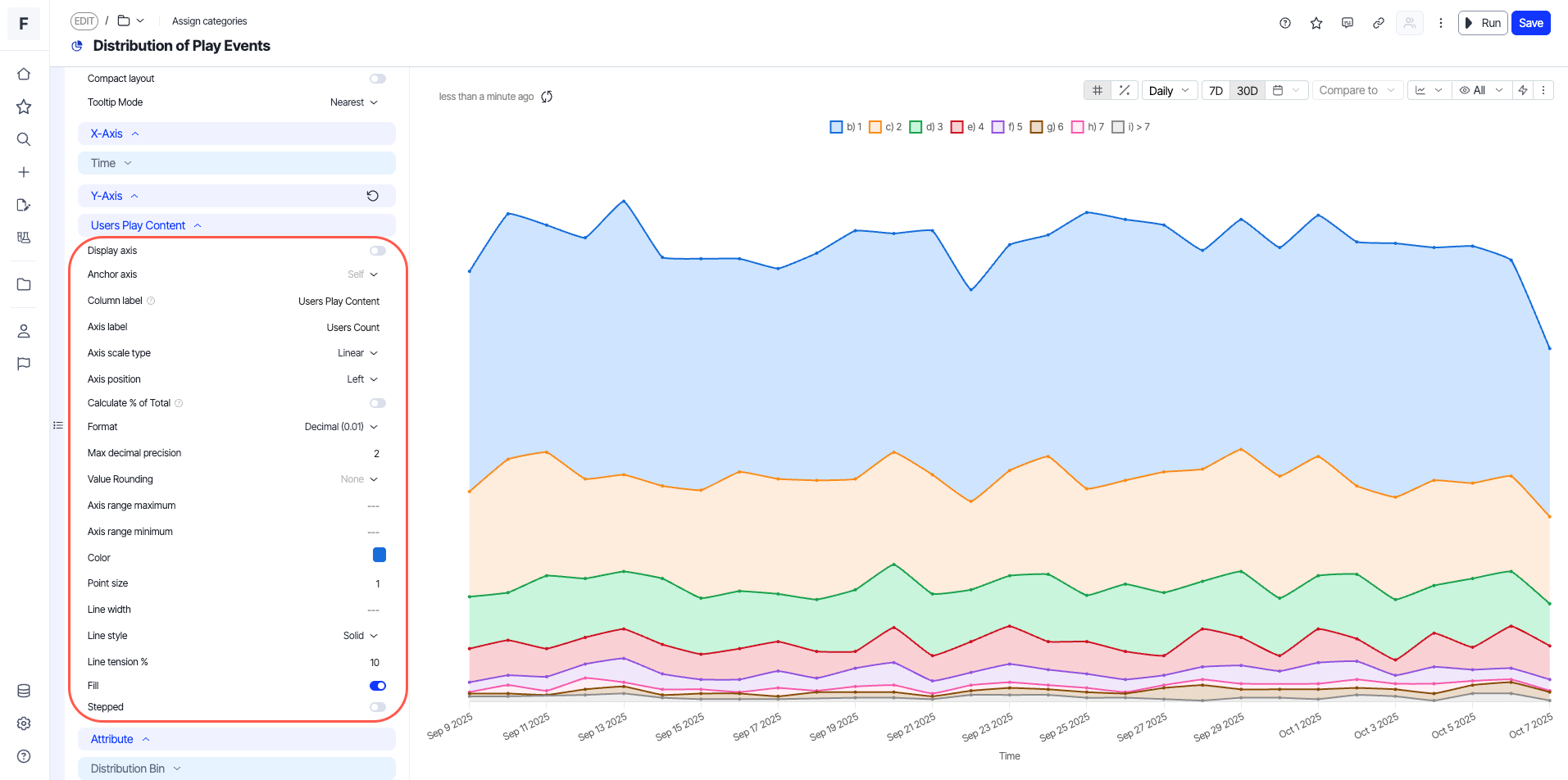Viewport: 1568px width, 780px height.
Task: Click the Save button
Action: 1530,23
